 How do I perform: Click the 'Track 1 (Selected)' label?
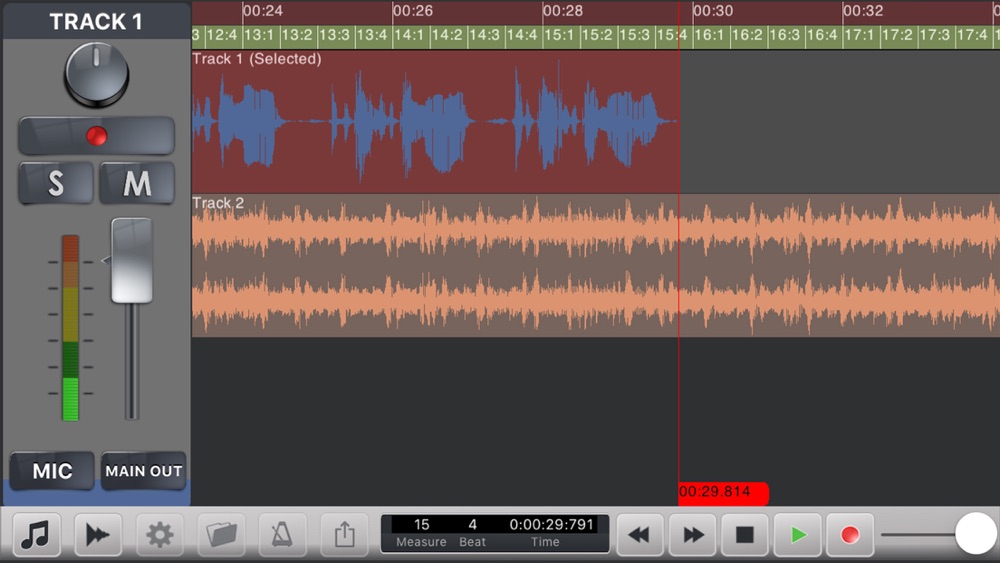pos(257,59)
